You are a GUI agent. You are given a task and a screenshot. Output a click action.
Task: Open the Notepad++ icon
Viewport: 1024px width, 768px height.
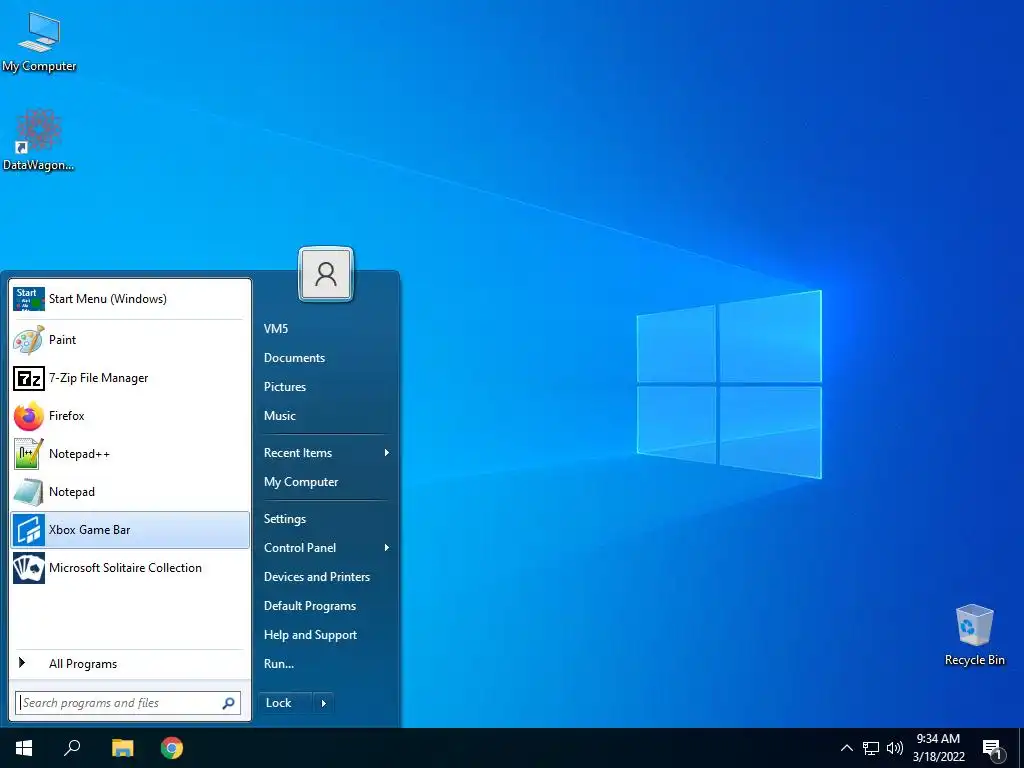click(29, 454)
